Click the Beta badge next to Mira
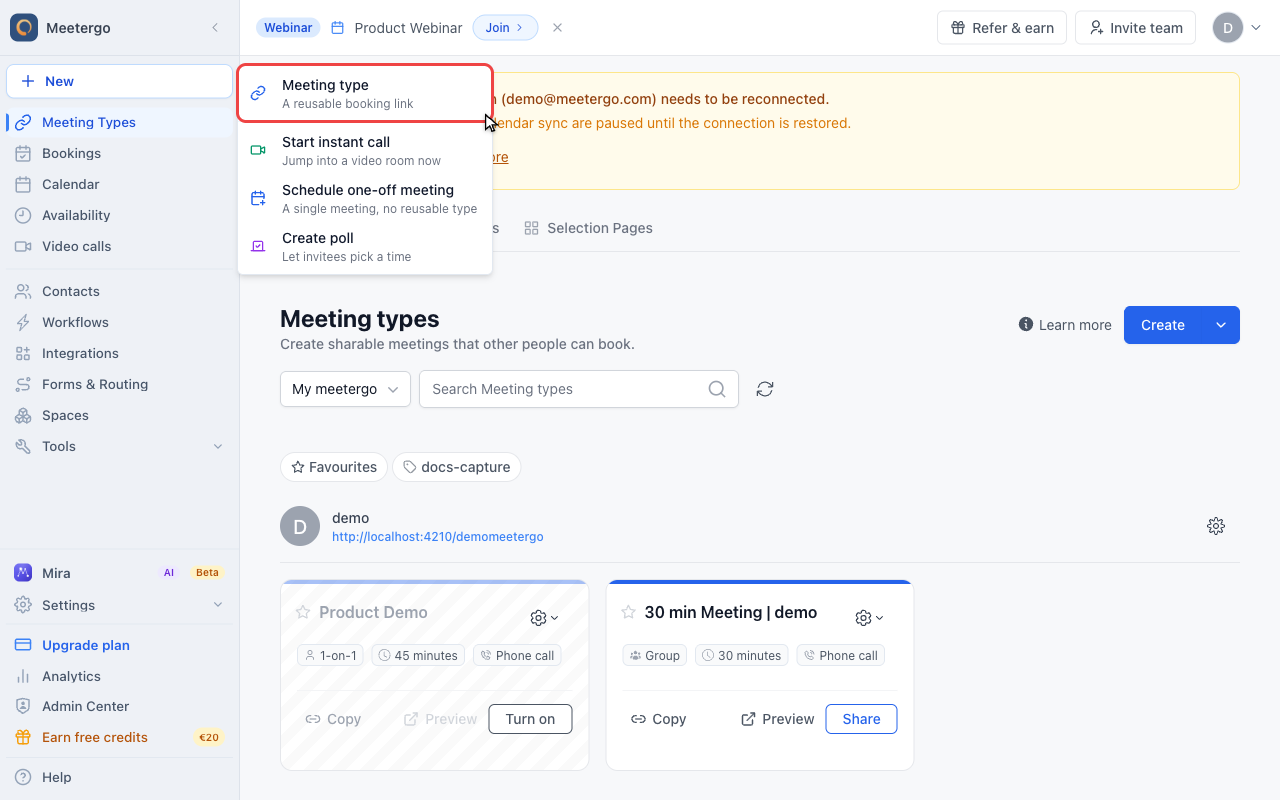The image size is (1280, 800). tap(207, 573)
